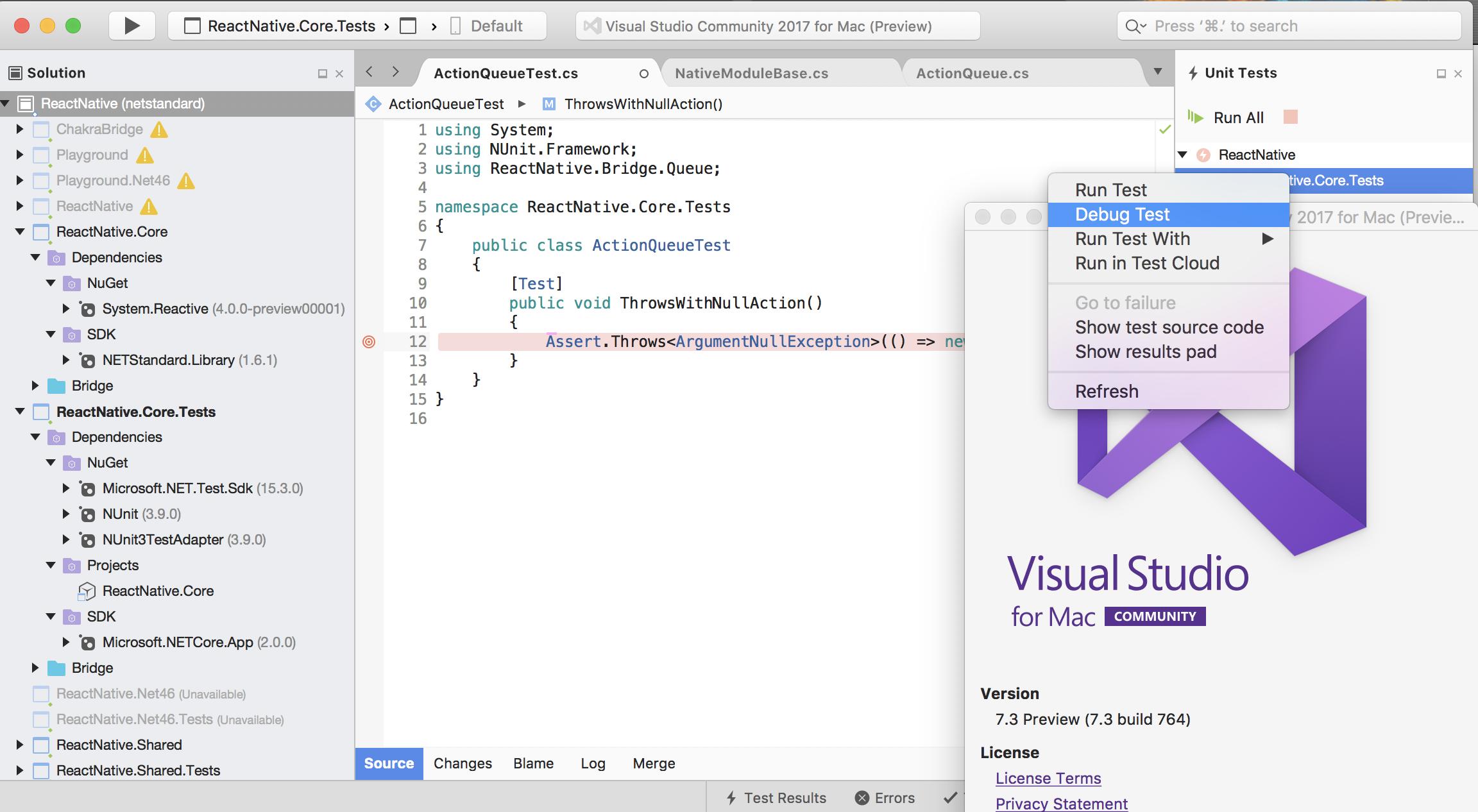Open the Errors pad
The width and height of the screenshot is (1478, 812).
885,798
